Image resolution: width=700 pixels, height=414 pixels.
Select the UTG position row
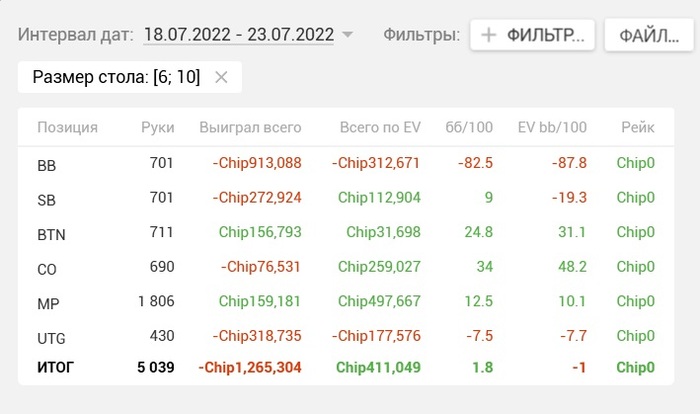coord(346,336)
